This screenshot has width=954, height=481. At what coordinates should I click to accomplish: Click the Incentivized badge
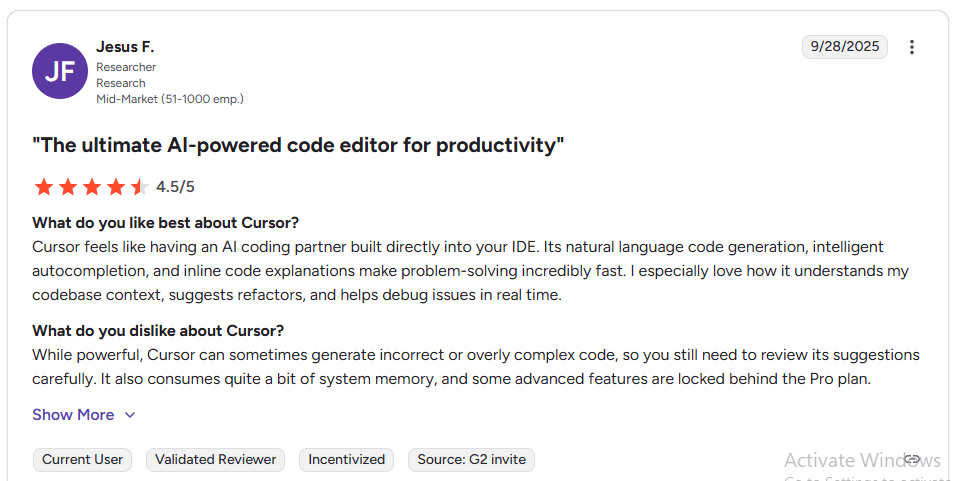[346, 460]
